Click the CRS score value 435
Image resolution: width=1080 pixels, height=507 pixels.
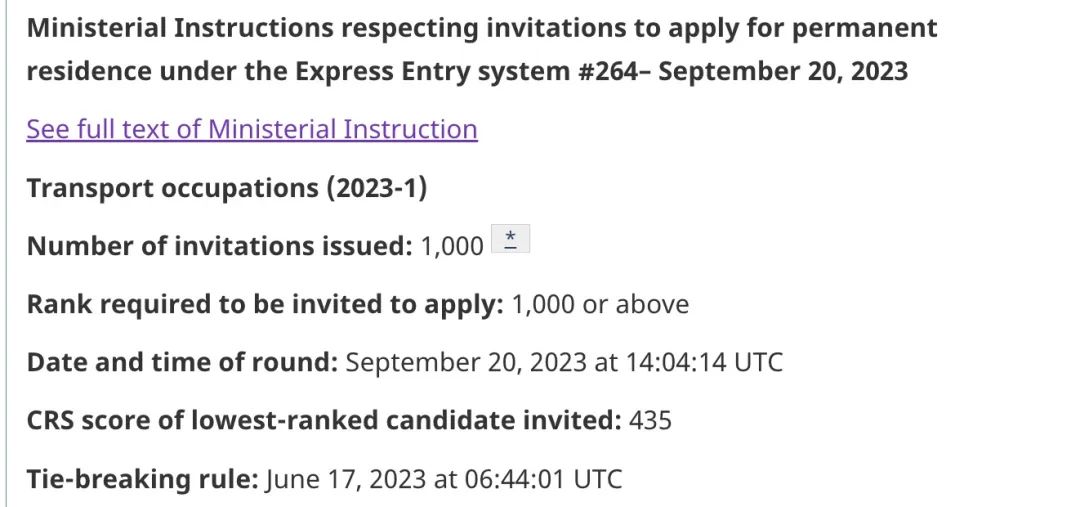tap(650, 420)
